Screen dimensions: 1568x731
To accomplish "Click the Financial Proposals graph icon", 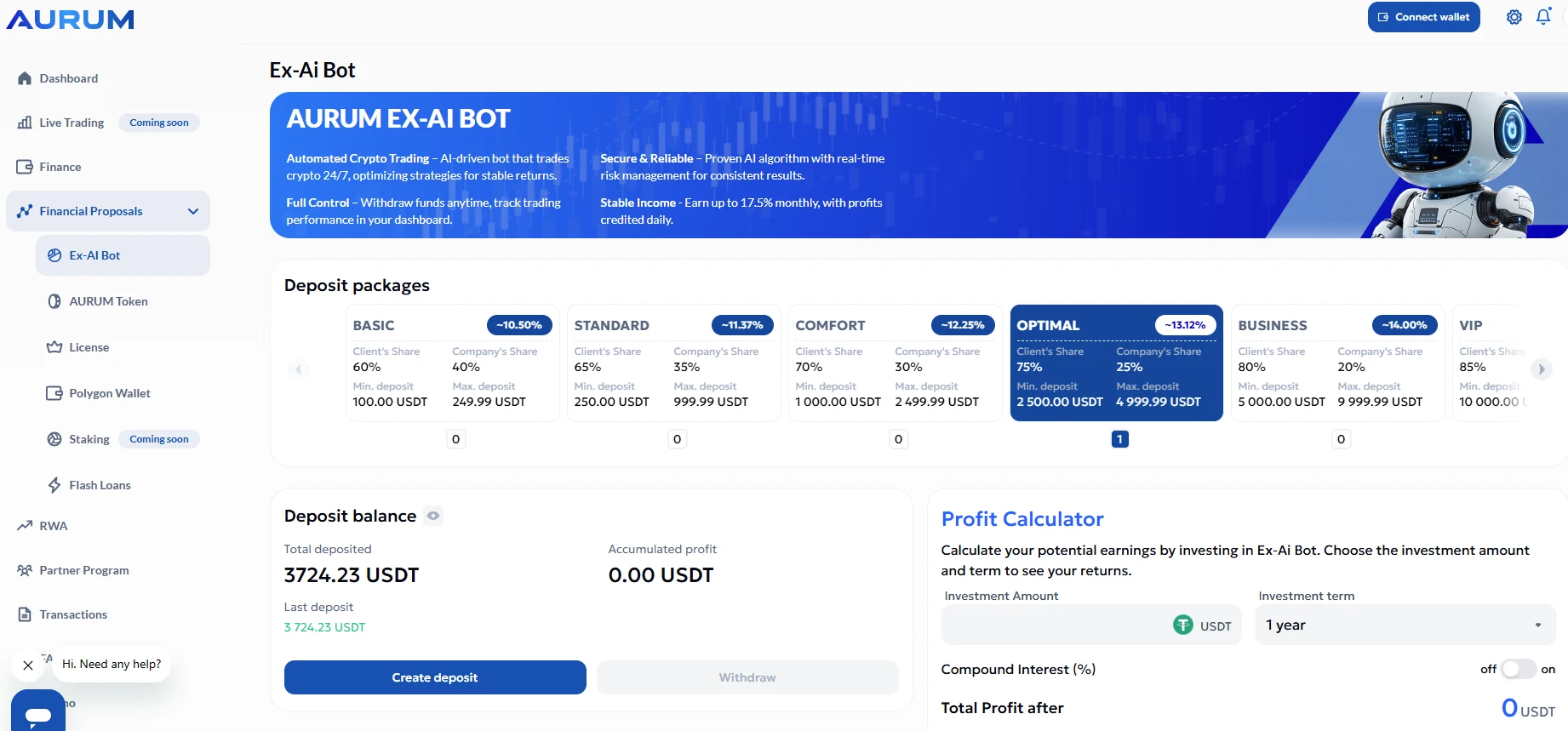I will [x=25, y=211].
